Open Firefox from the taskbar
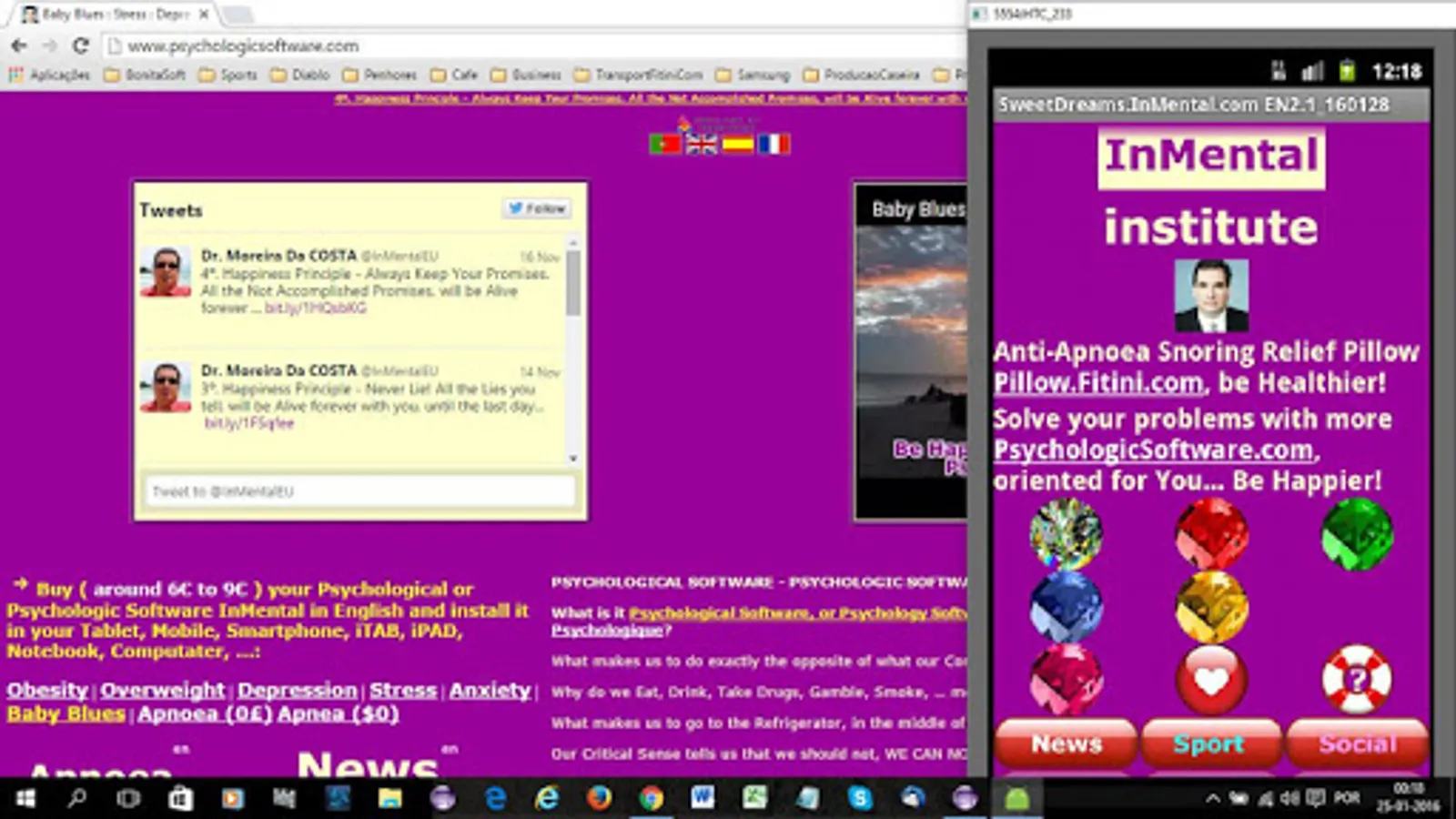 599,799
